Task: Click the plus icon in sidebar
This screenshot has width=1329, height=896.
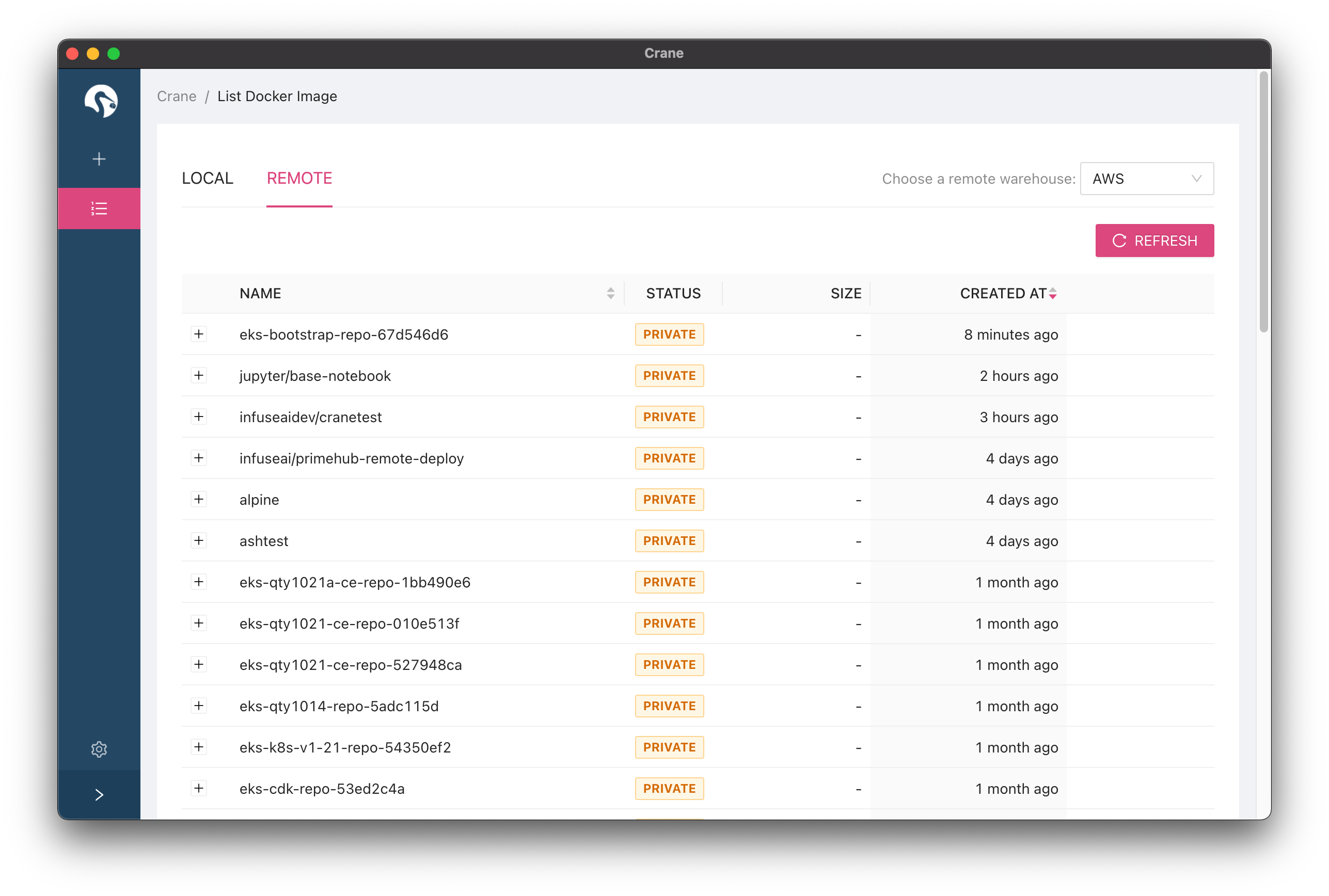Action: (x=99, y=159)
